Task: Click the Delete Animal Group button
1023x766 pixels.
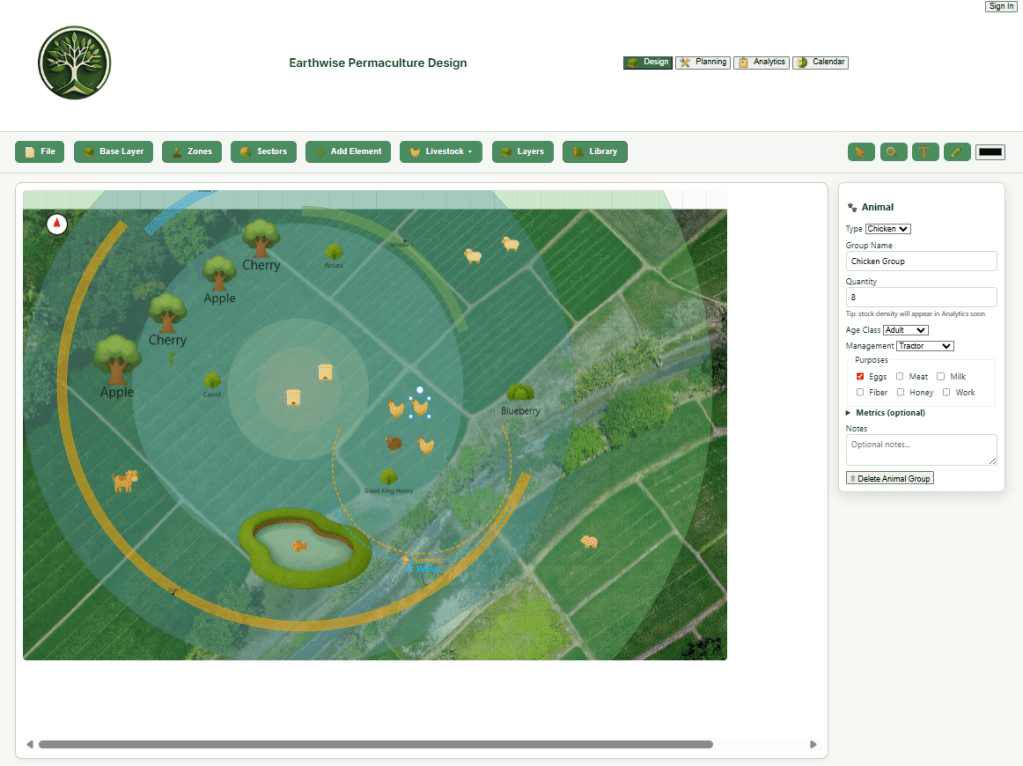Action: tap(890, 479)
